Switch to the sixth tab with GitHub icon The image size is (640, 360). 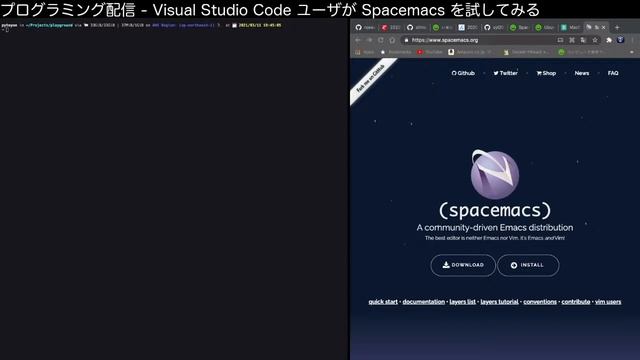pyautogui.click(x=493, y=27)
